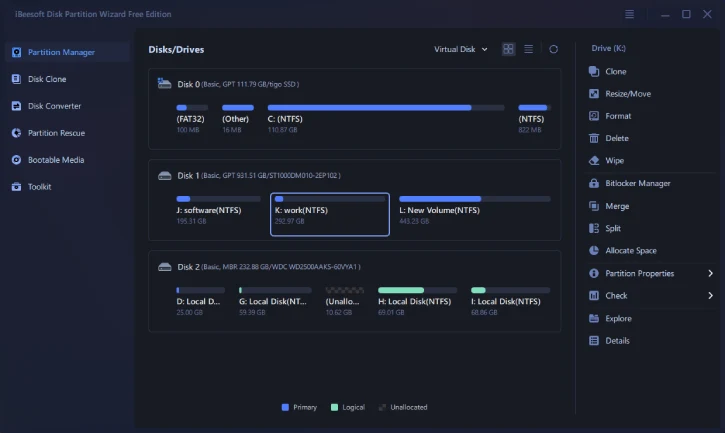
Task: Click the Toolkit briefcase icon
Action: [x=16, y=186]
